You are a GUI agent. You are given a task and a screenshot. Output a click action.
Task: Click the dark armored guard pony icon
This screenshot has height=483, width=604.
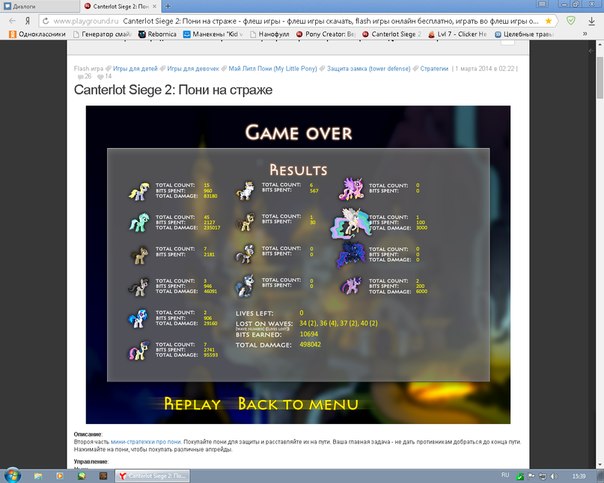(x=245, y=286)
